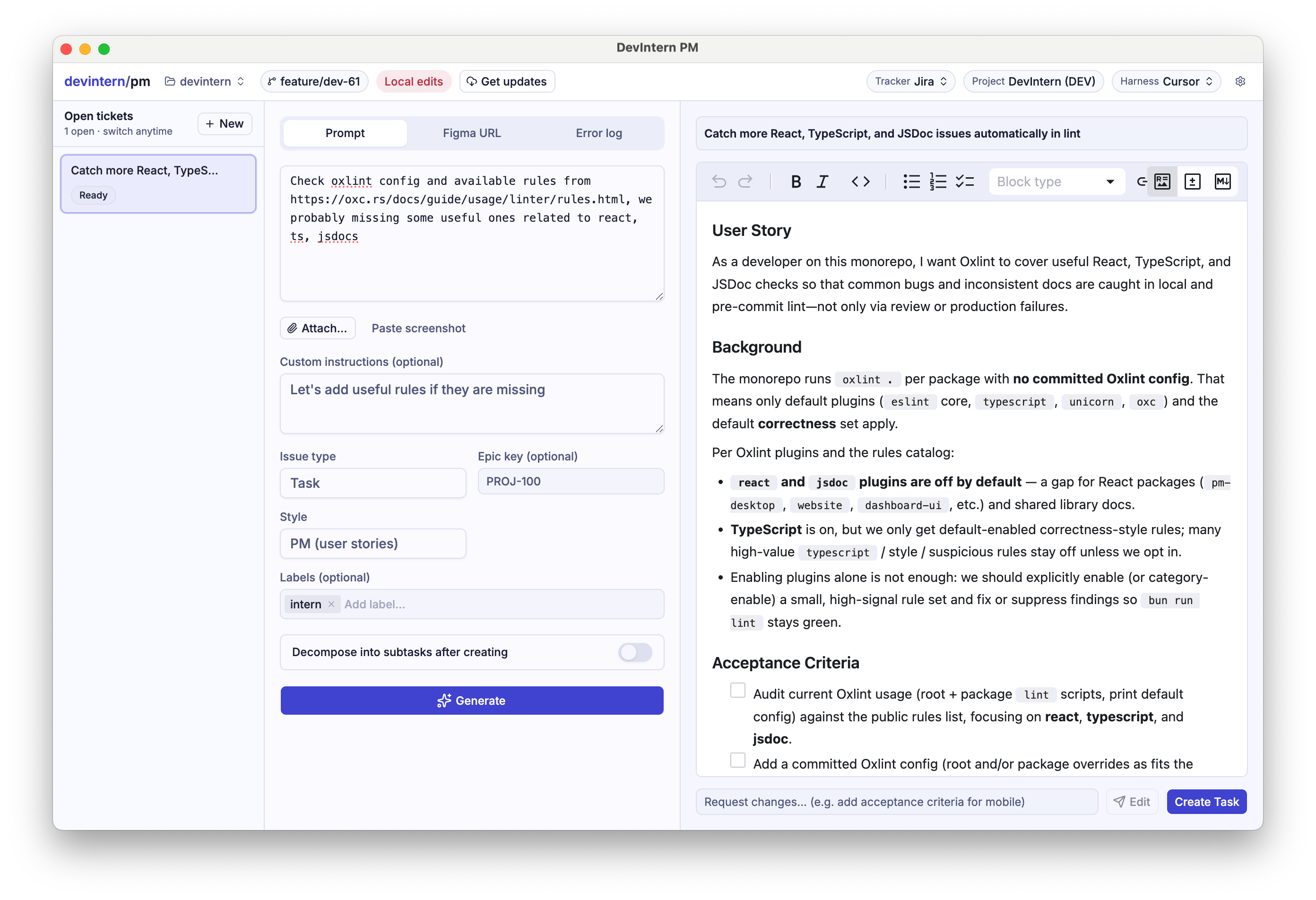The height and width of the screenshot is (900, 1316).
Task: Focus the Add label input
Action: (501, 604)
